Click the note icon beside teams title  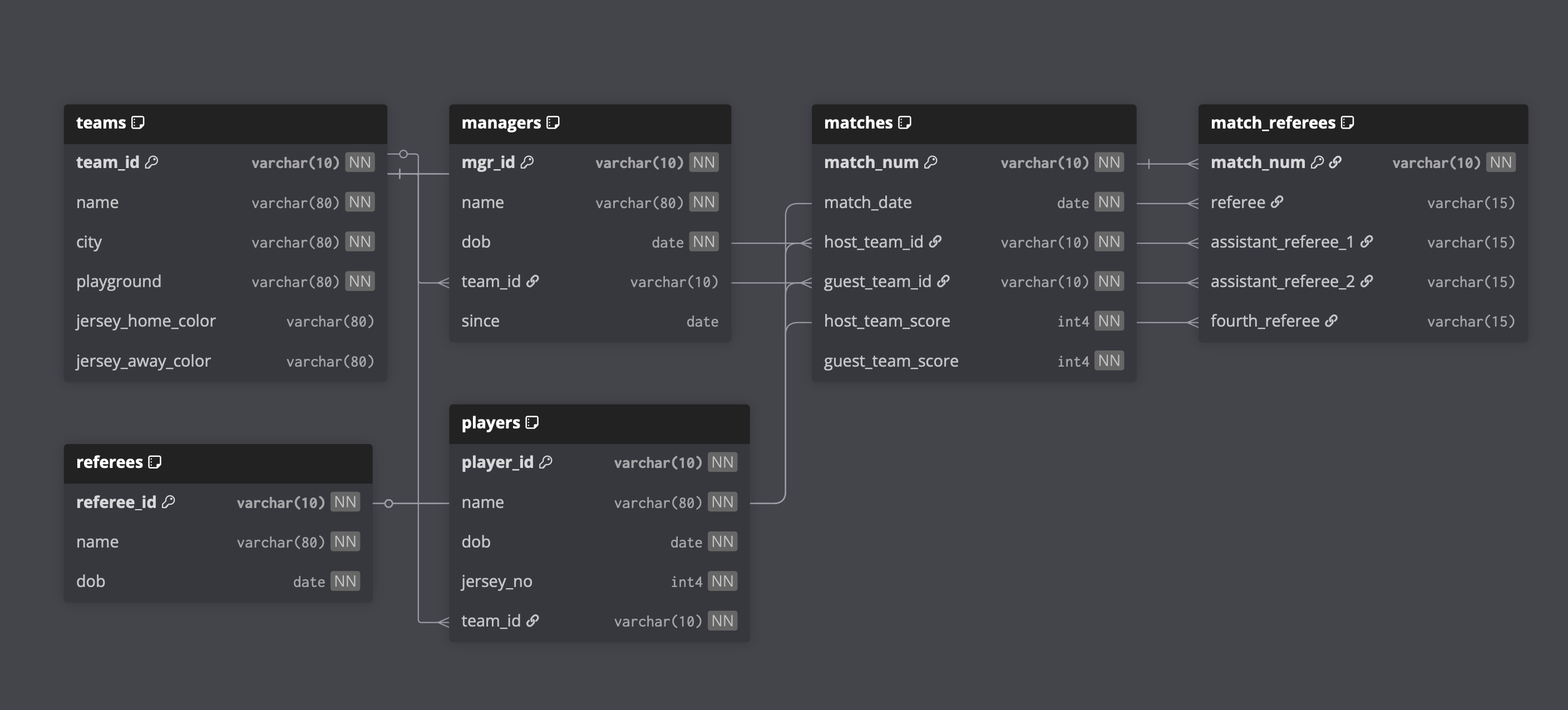[x=138, y=123]
